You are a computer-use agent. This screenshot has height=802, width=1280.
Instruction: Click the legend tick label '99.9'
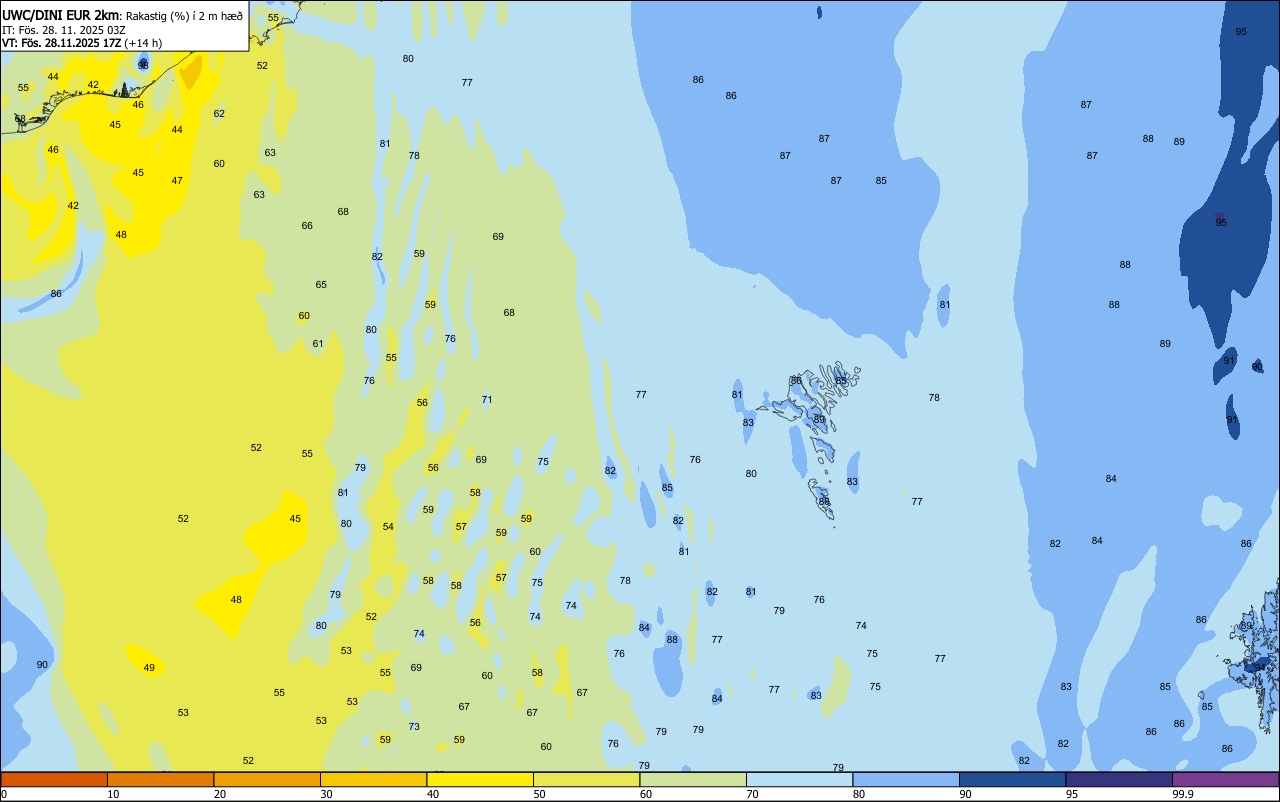coord(1183,794)
